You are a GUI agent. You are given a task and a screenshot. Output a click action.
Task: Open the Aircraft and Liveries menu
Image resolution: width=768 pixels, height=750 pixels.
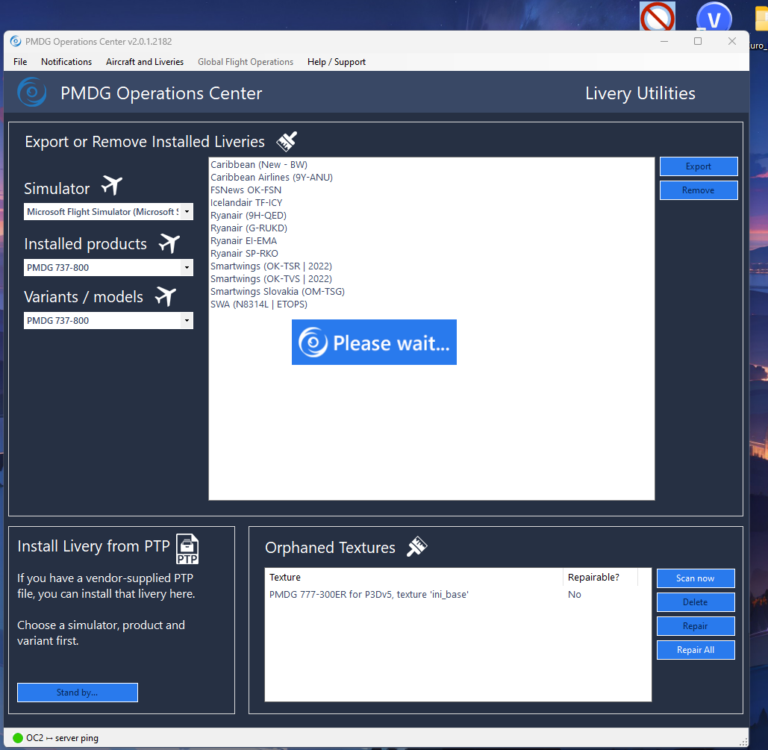click(144, 62)
